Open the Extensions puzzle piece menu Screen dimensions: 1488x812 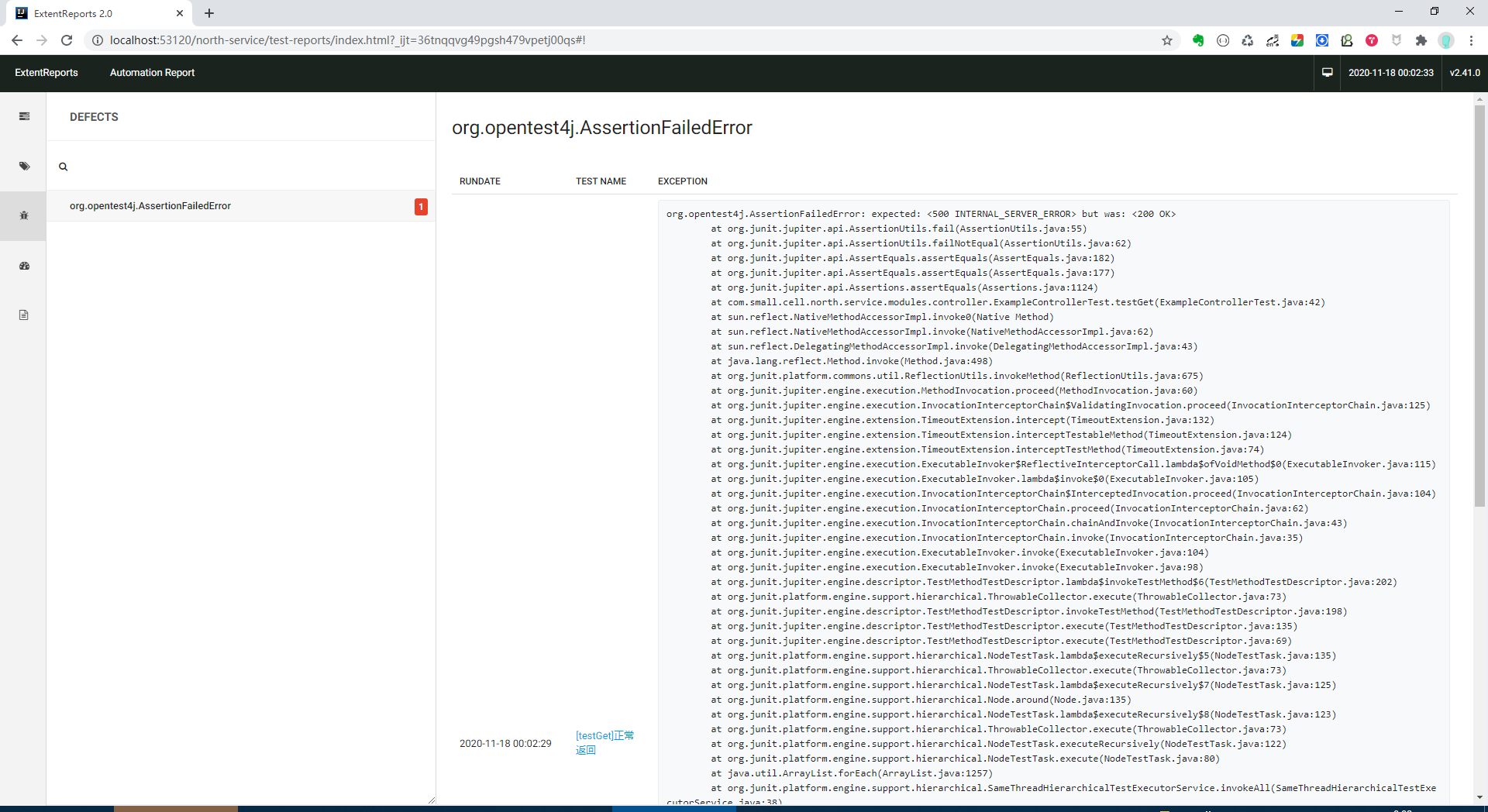coord(1421,40)
